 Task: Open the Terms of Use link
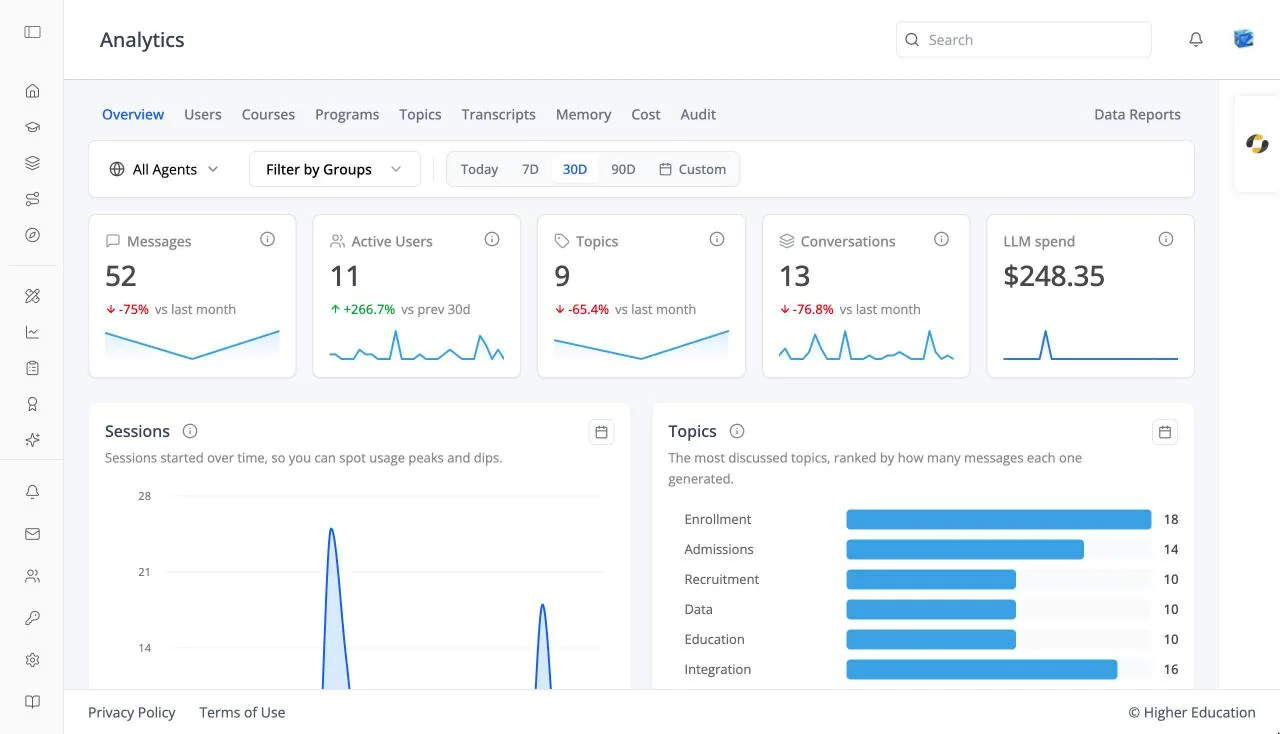tap(242, 712)
